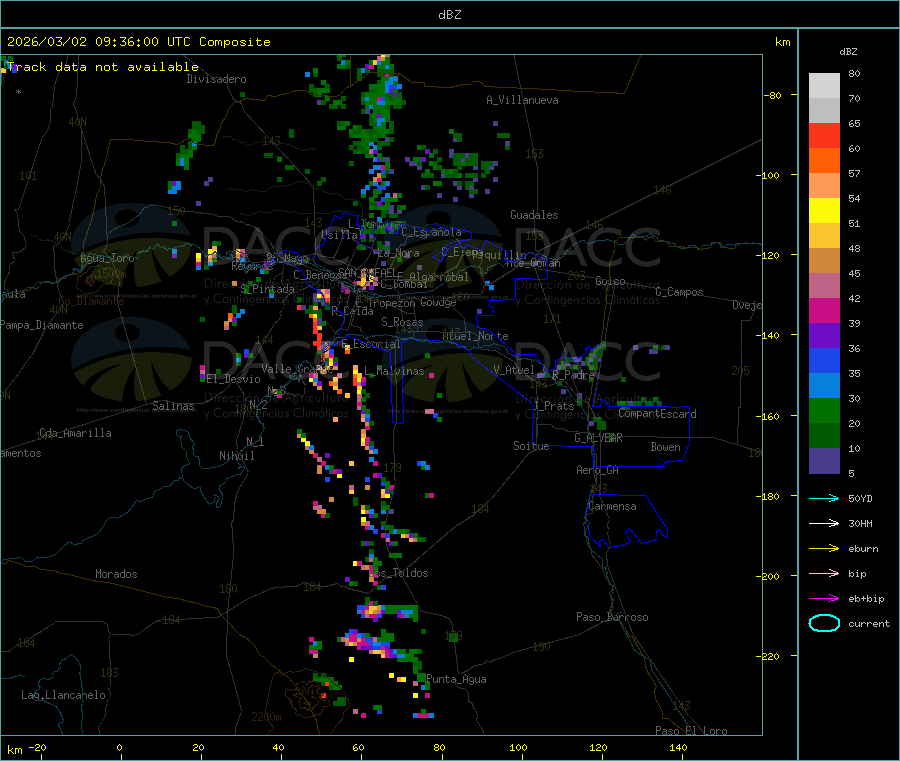Click the dBZ title at top center
This screenshot has width=900, height=761.
click(449, 15)
